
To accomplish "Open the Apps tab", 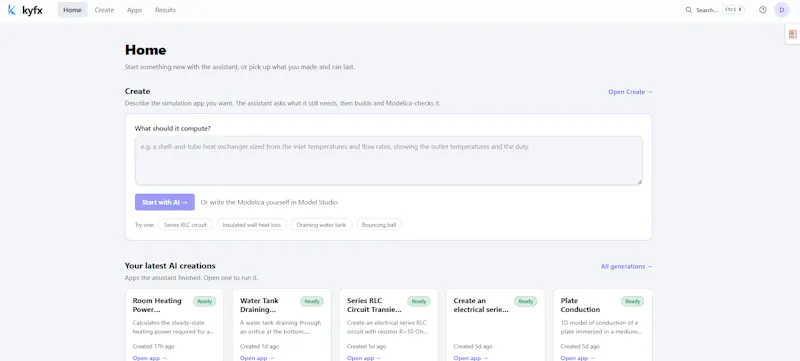I will [x=135, y=10].
